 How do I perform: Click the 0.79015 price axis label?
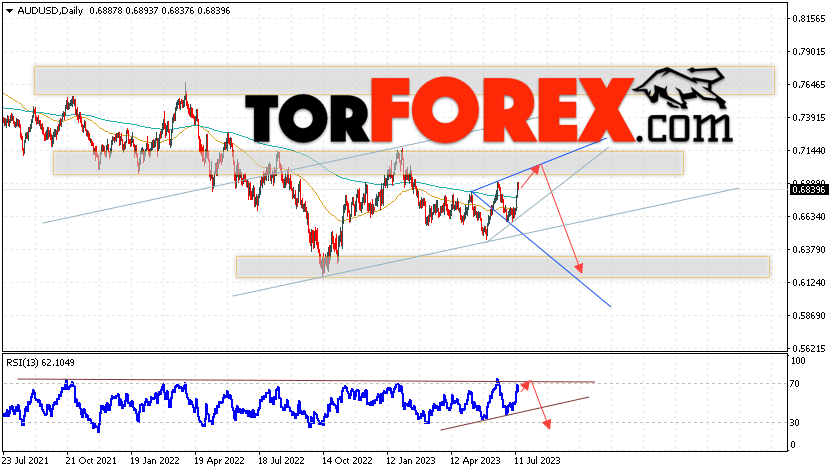(x=809, y=52)
